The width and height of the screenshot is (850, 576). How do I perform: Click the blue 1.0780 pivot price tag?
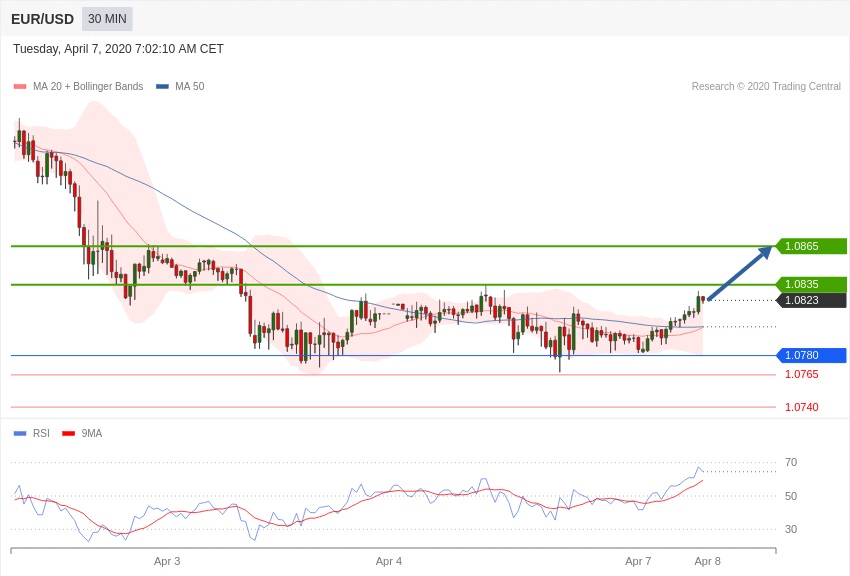[x=812, y=355]
